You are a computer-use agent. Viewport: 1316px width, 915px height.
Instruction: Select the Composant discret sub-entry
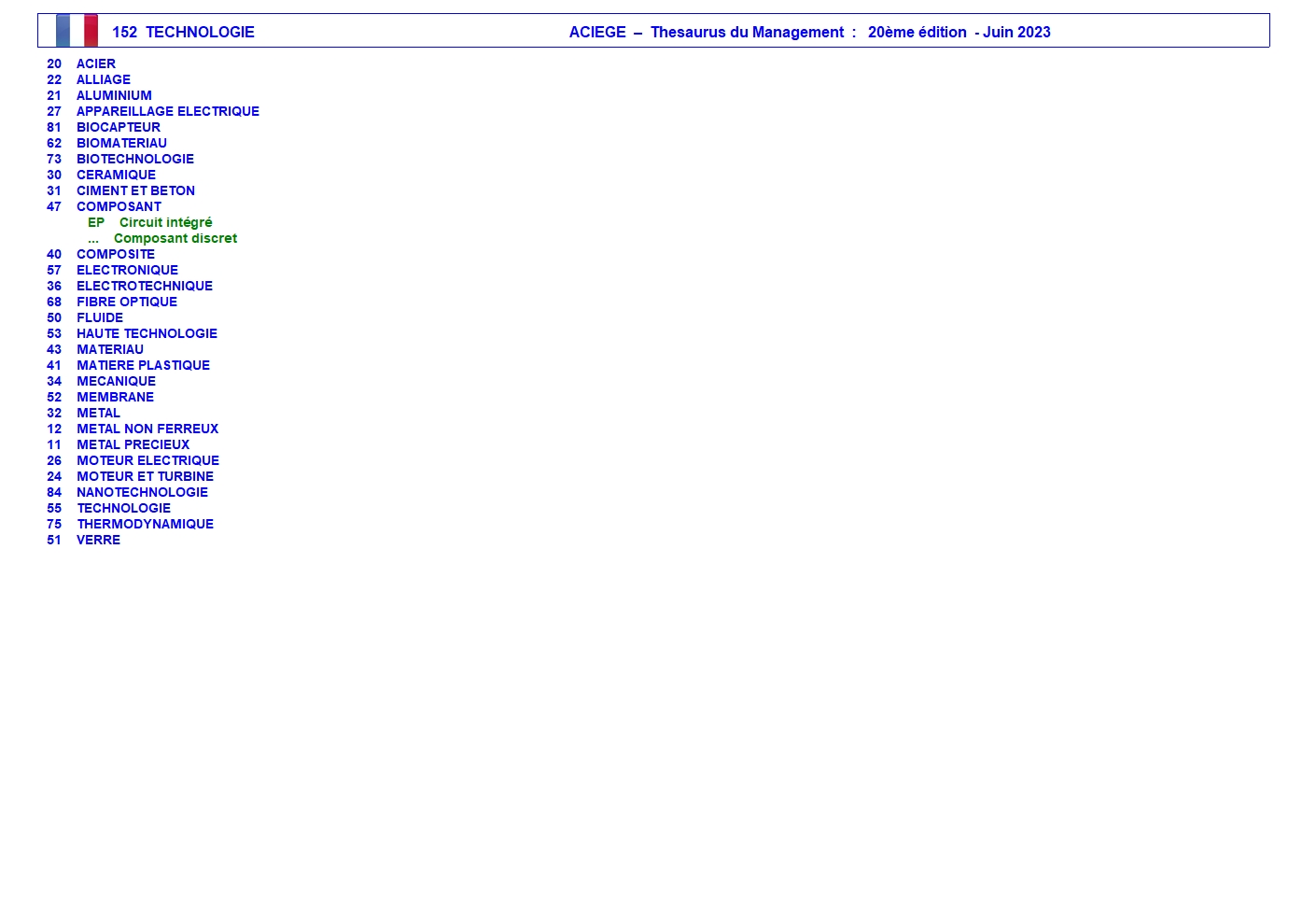click(x=175, y=238)
